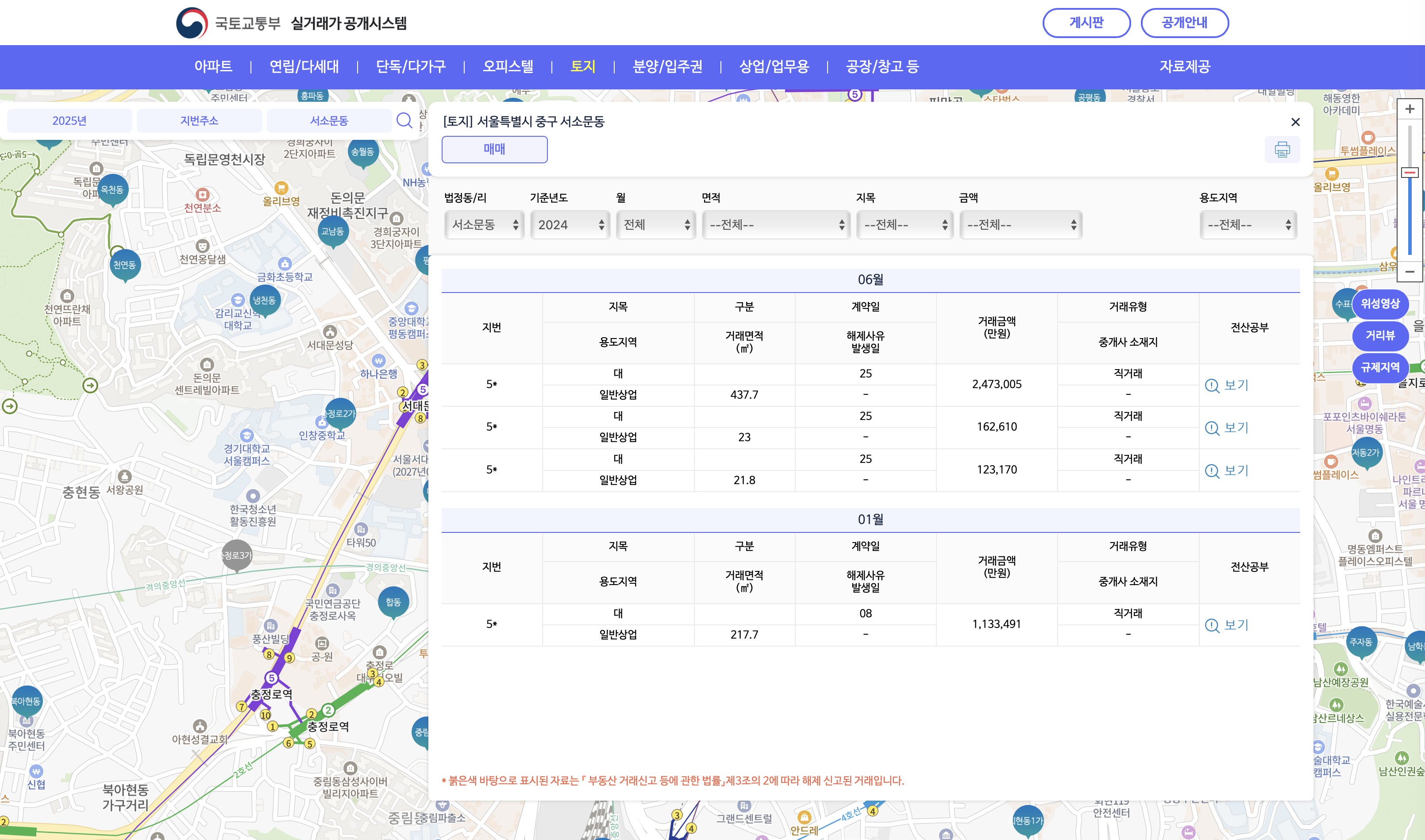Click the 2025년 year field in search bar
The height and width of the screenshot is (840, 1425).
[69, 120]
